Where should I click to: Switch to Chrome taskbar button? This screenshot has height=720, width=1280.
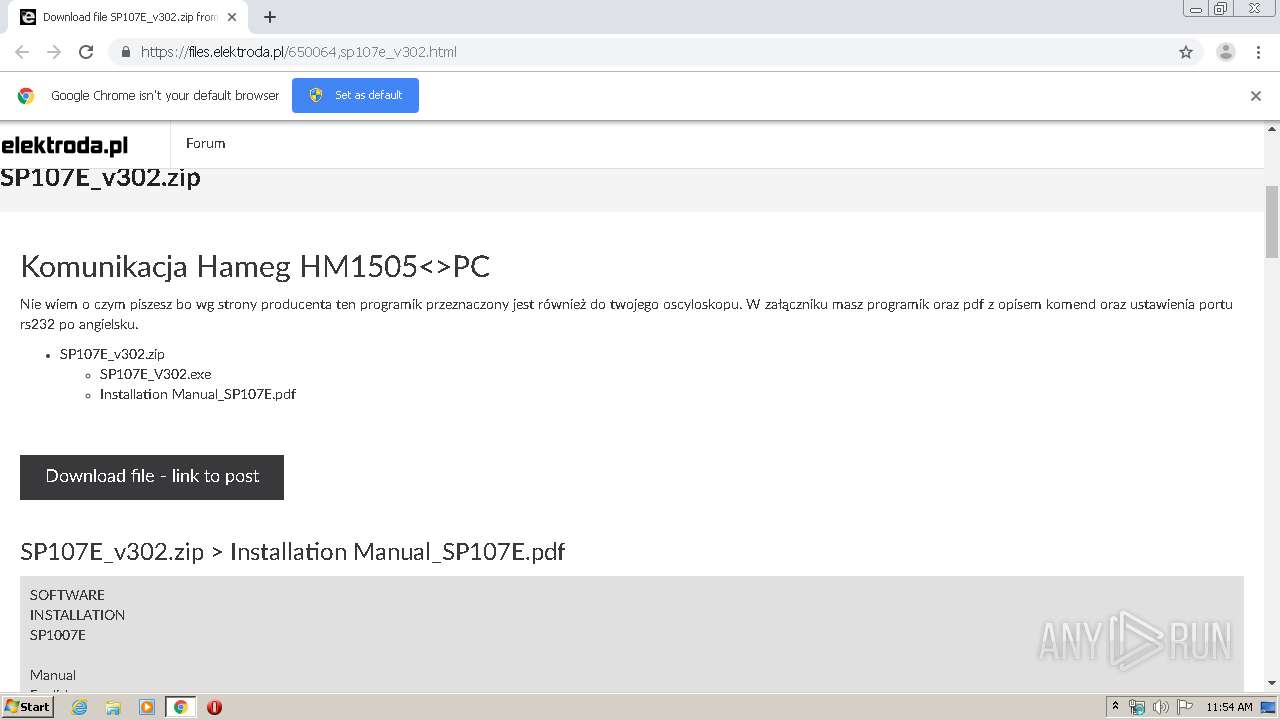click(x=180, y=707)
